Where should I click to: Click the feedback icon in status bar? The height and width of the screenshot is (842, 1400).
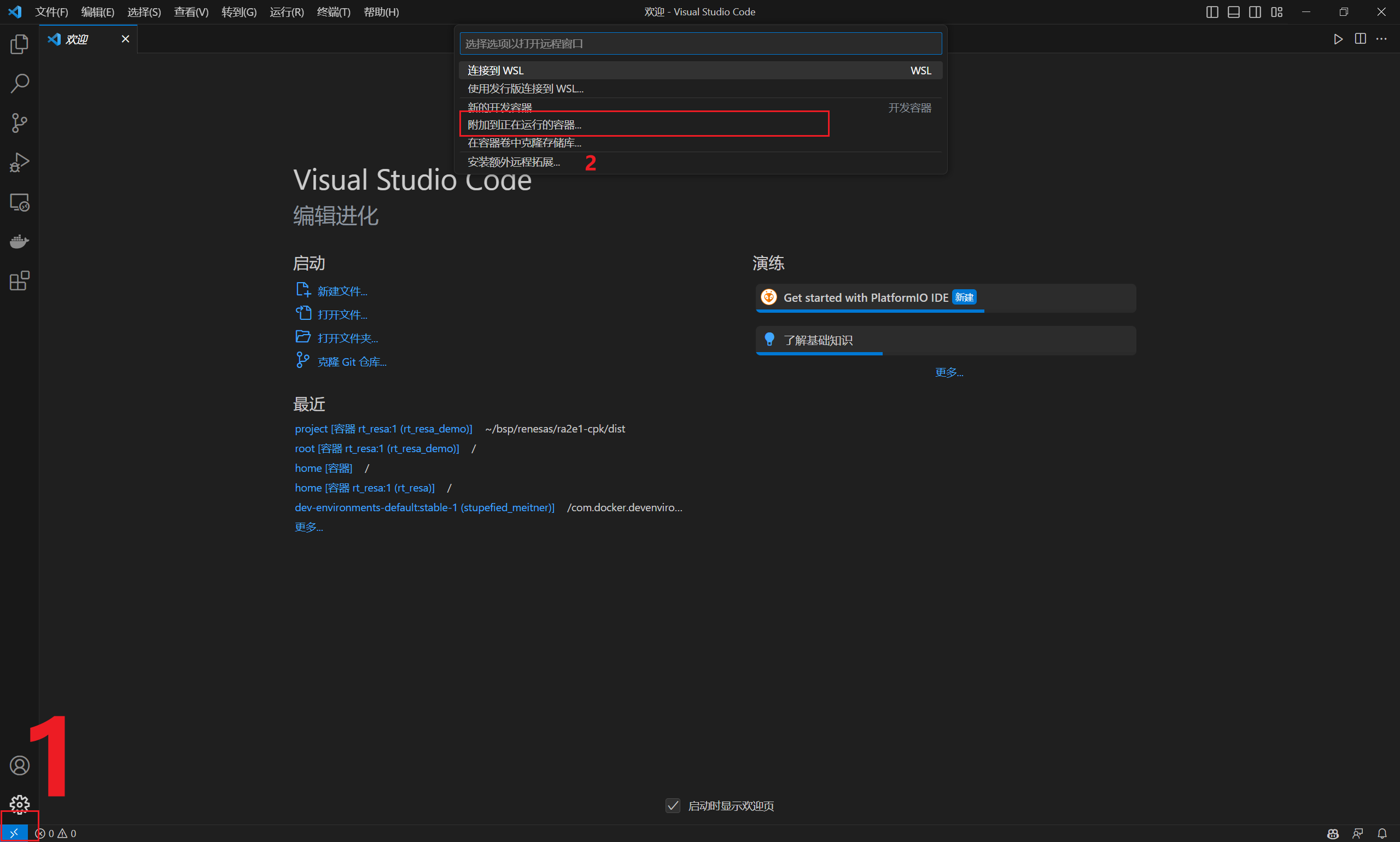(1358, 833)
